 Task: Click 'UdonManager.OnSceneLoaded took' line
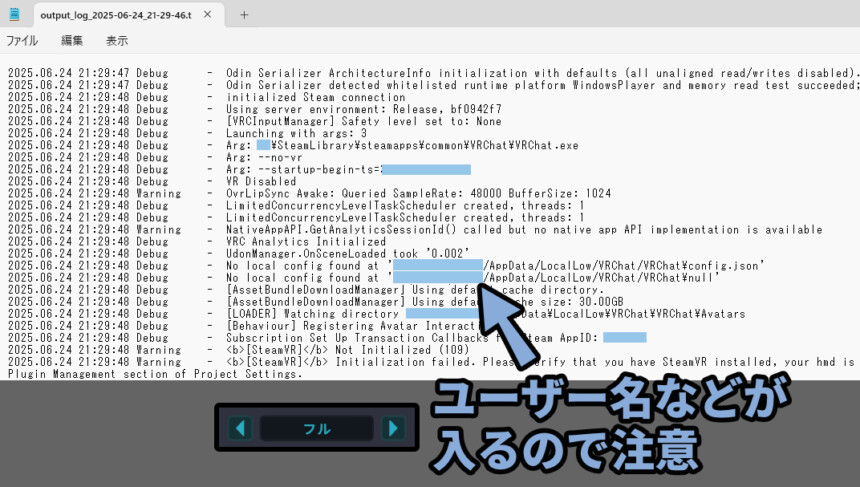(239, 254)
